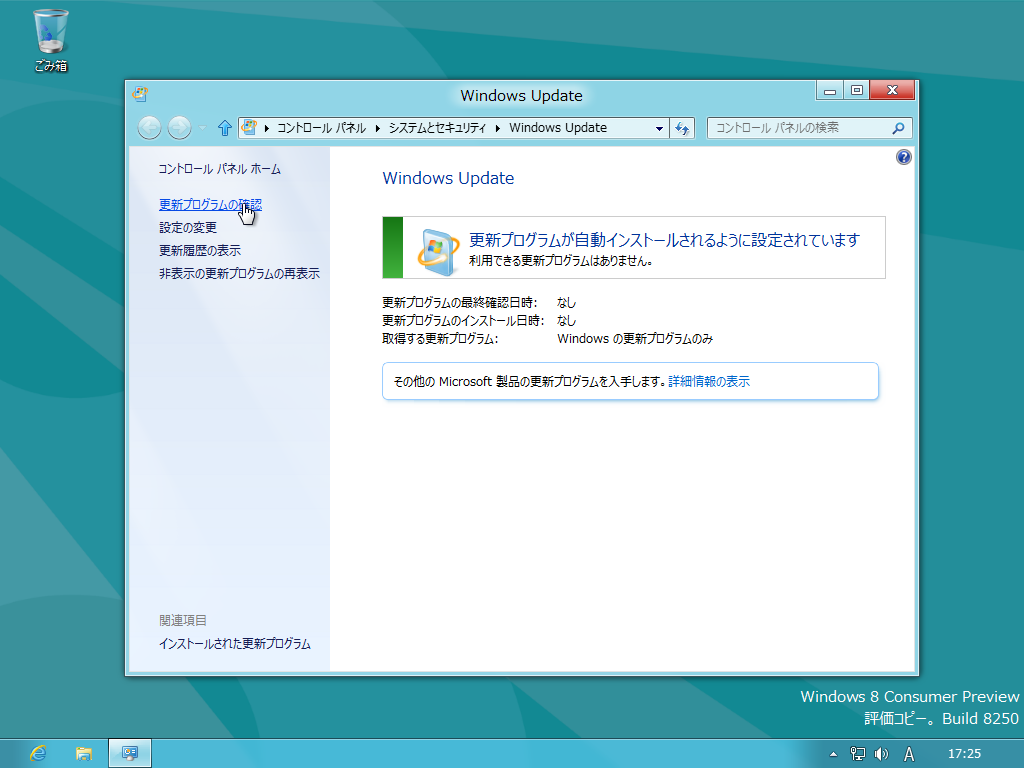Go forward with the Forward arrow button
This screenshot has height=768, width=1024.
tap(180, 128)
